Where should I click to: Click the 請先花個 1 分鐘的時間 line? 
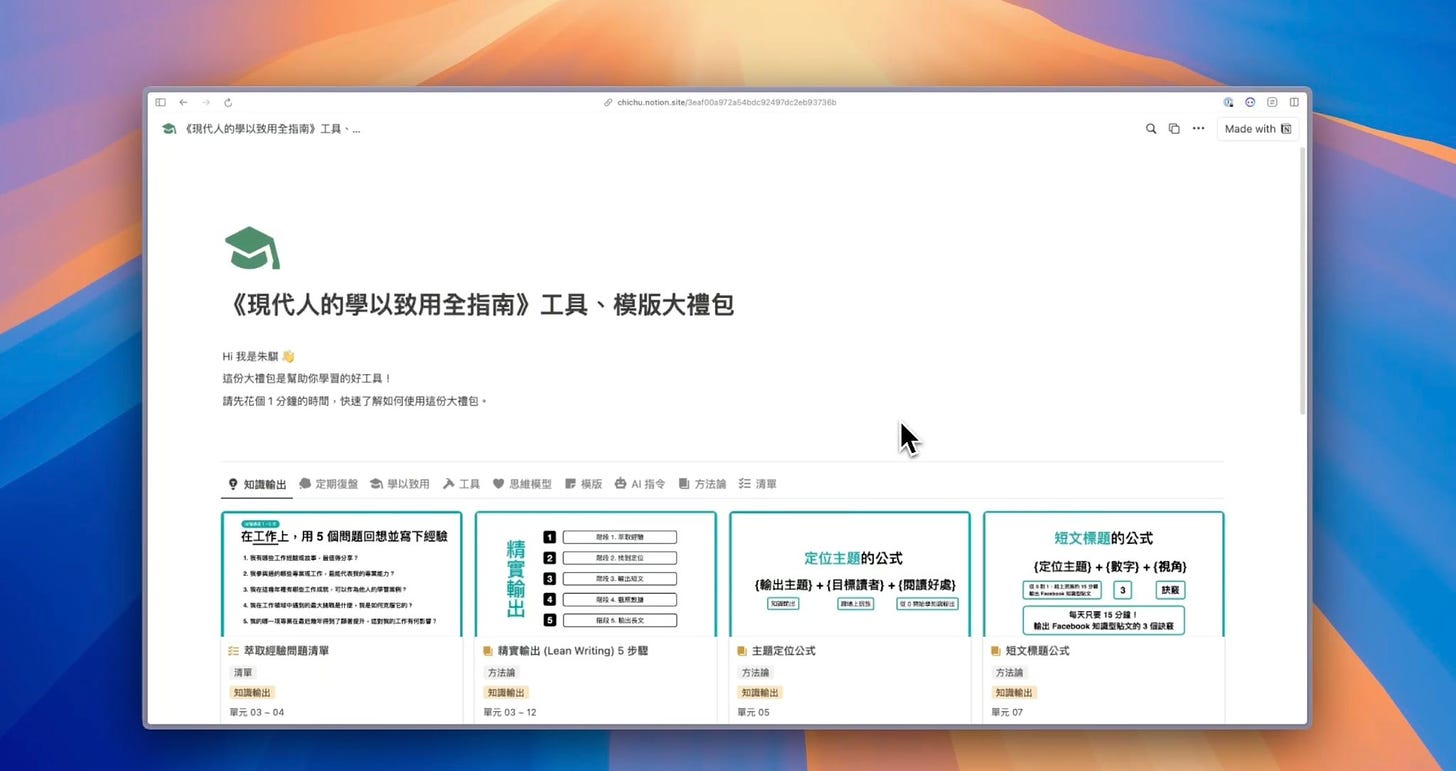coord(355,400)
